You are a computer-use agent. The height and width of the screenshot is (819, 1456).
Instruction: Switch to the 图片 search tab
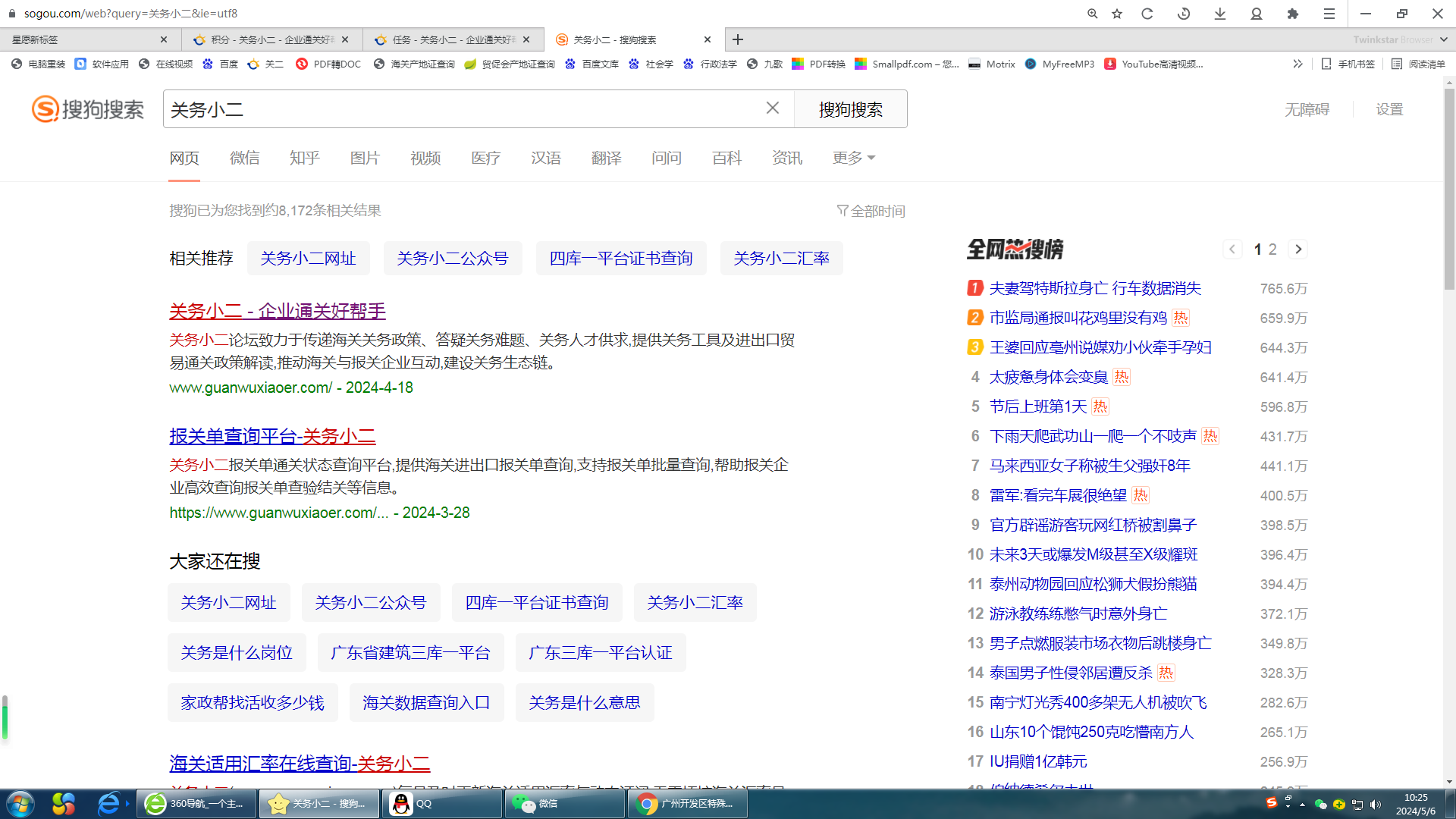365,158
